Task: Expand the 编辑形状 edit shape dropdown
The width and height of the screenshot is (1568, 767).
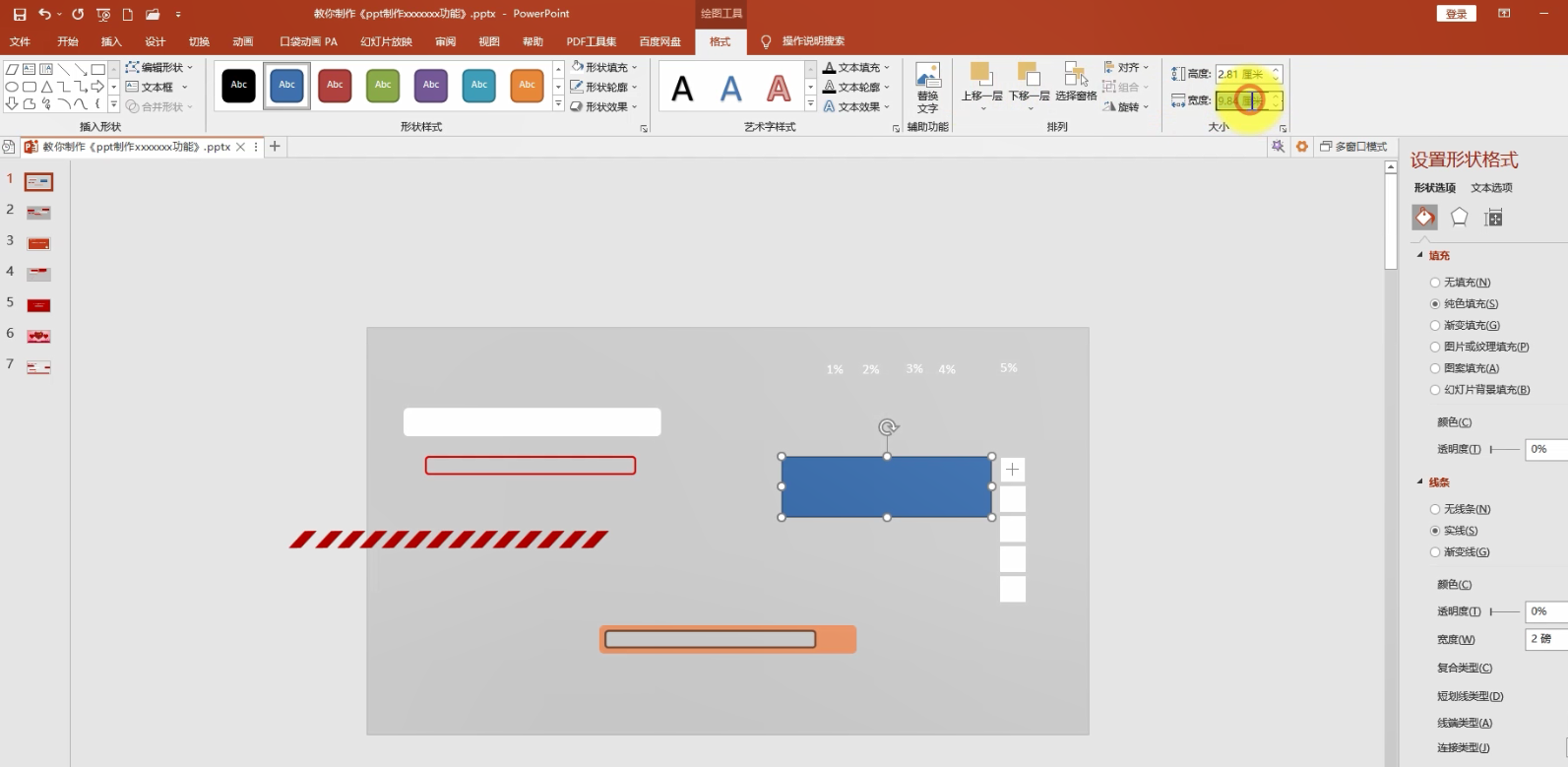Action: tap(159, 67)
